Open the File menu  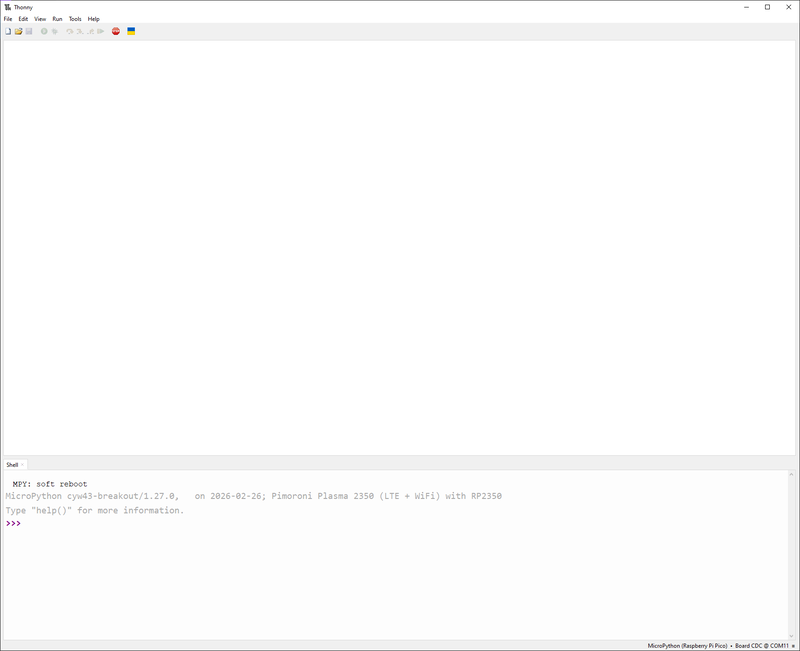tap(8, 19)
